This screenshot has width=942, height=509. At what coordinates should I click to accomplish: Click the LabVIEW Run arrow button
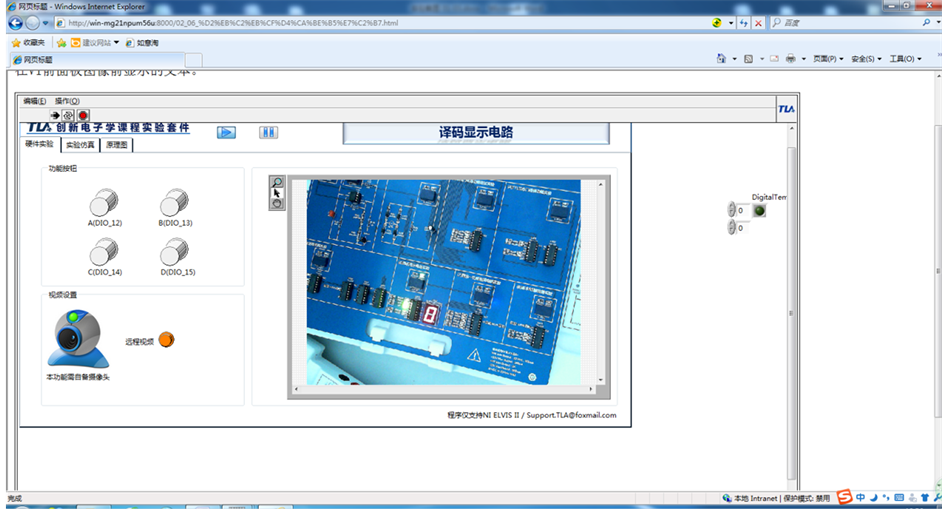click(55, 115)
